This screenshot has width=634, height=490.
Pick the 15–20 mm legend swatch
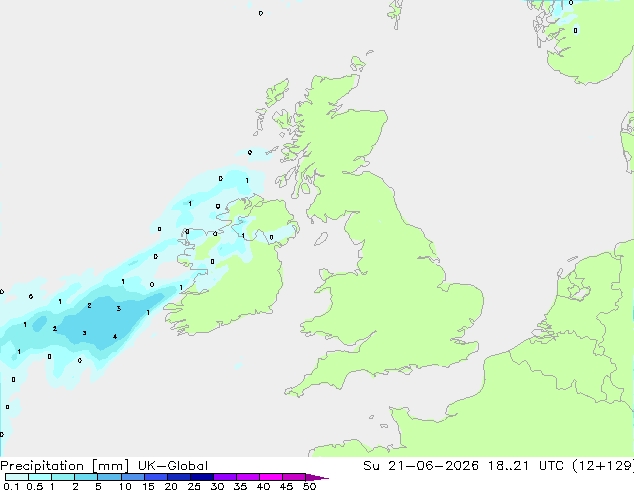tap(156, 477)
